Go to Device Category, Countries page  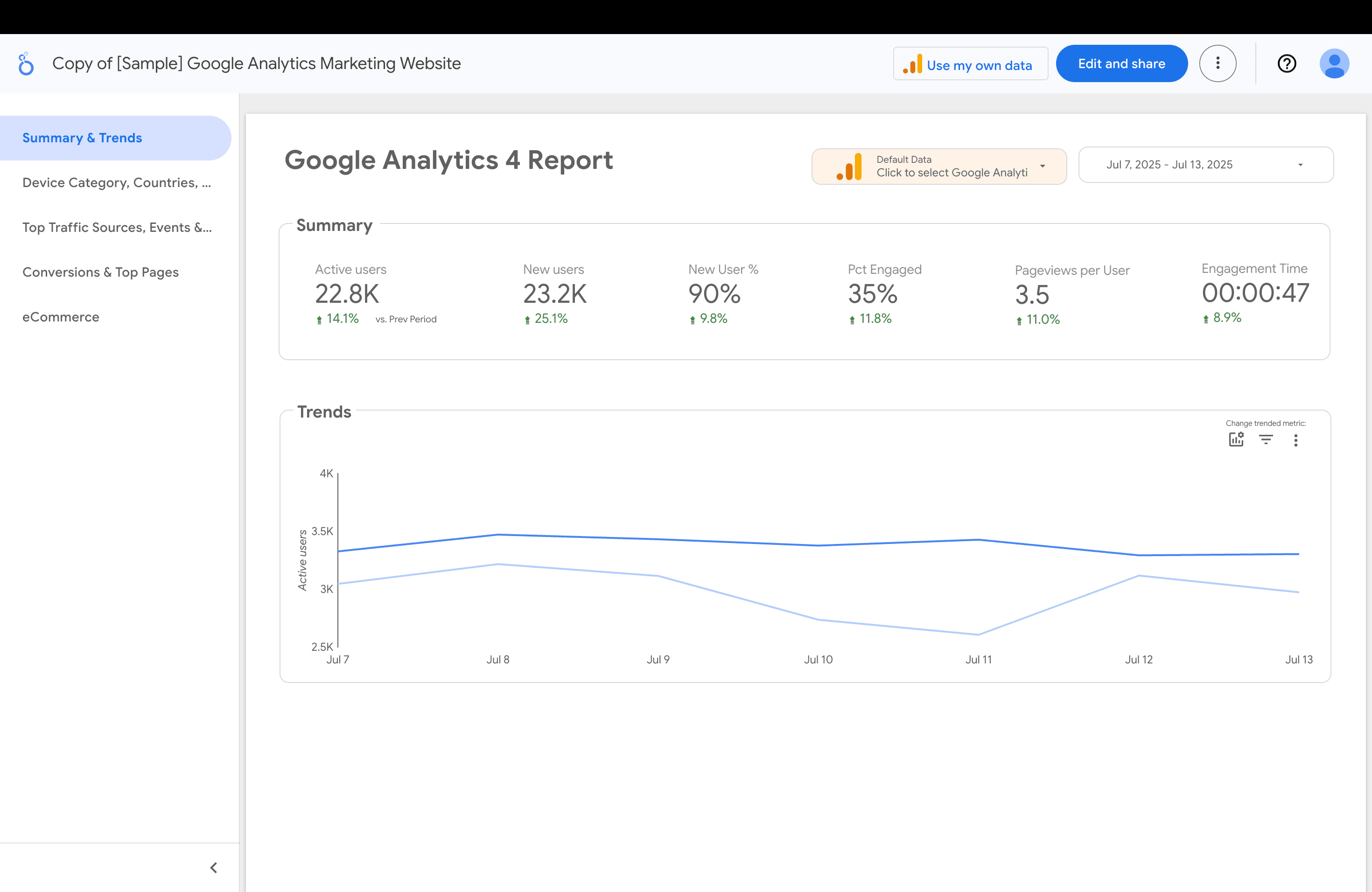(117, 183)
